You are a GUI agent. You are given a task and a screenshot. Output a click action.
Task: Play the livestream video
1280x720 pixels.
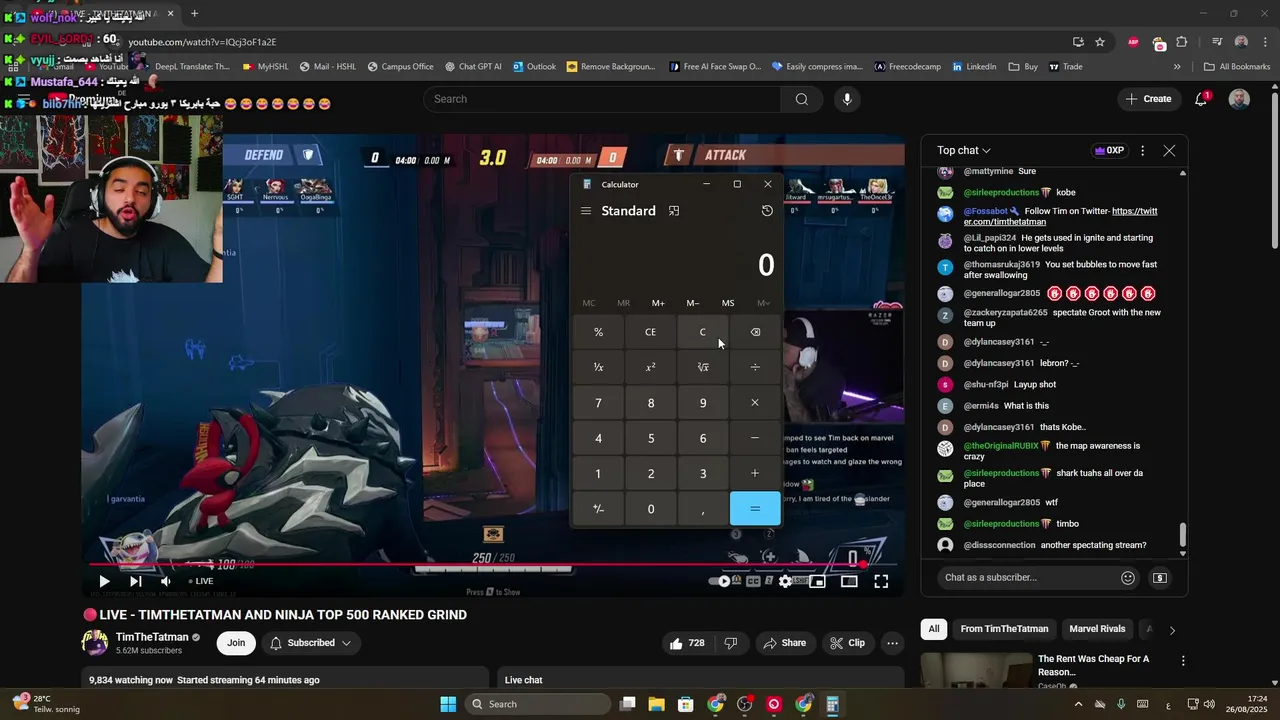coord(104,581)
